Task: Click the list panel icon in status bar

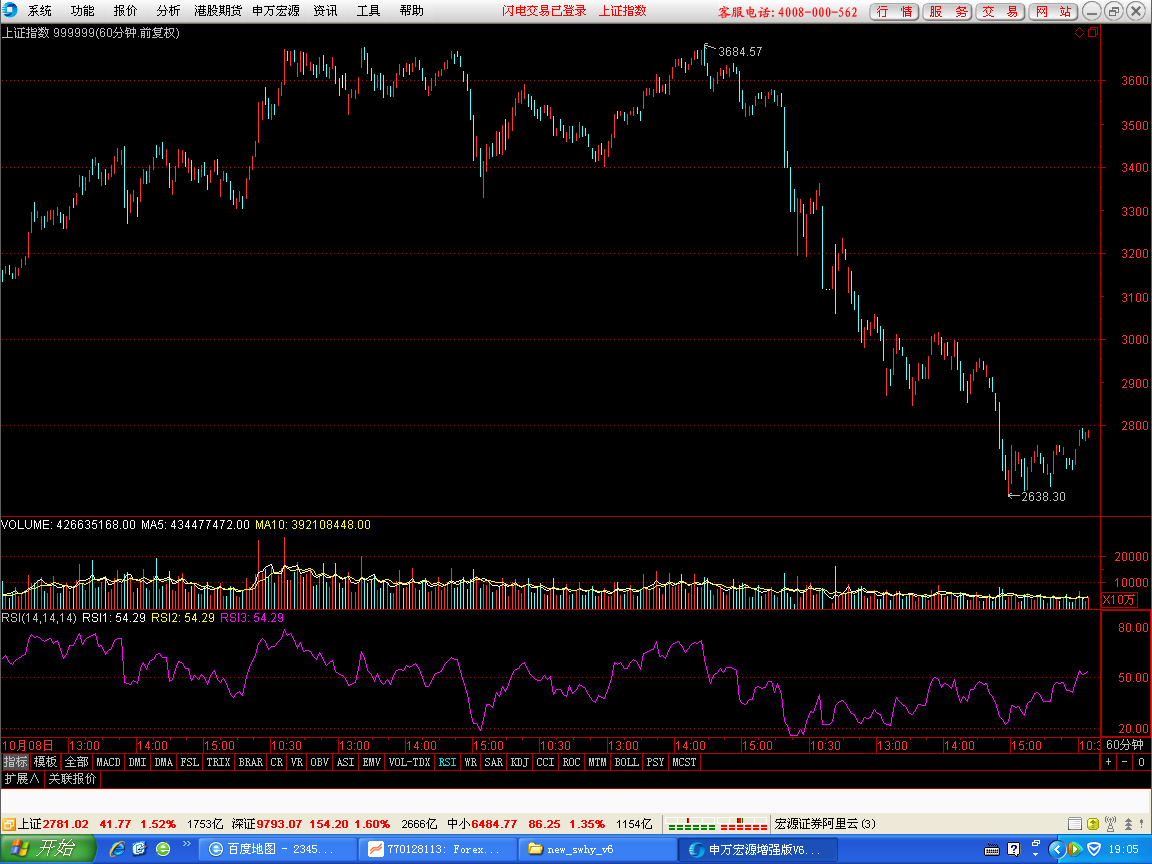Action: 1074,824
